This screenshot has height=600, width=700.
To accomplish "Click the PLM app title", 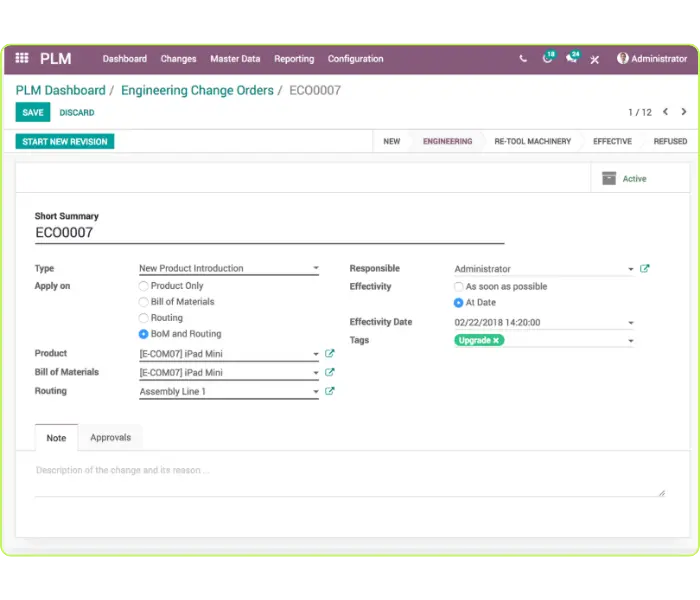I will (56, 58).
